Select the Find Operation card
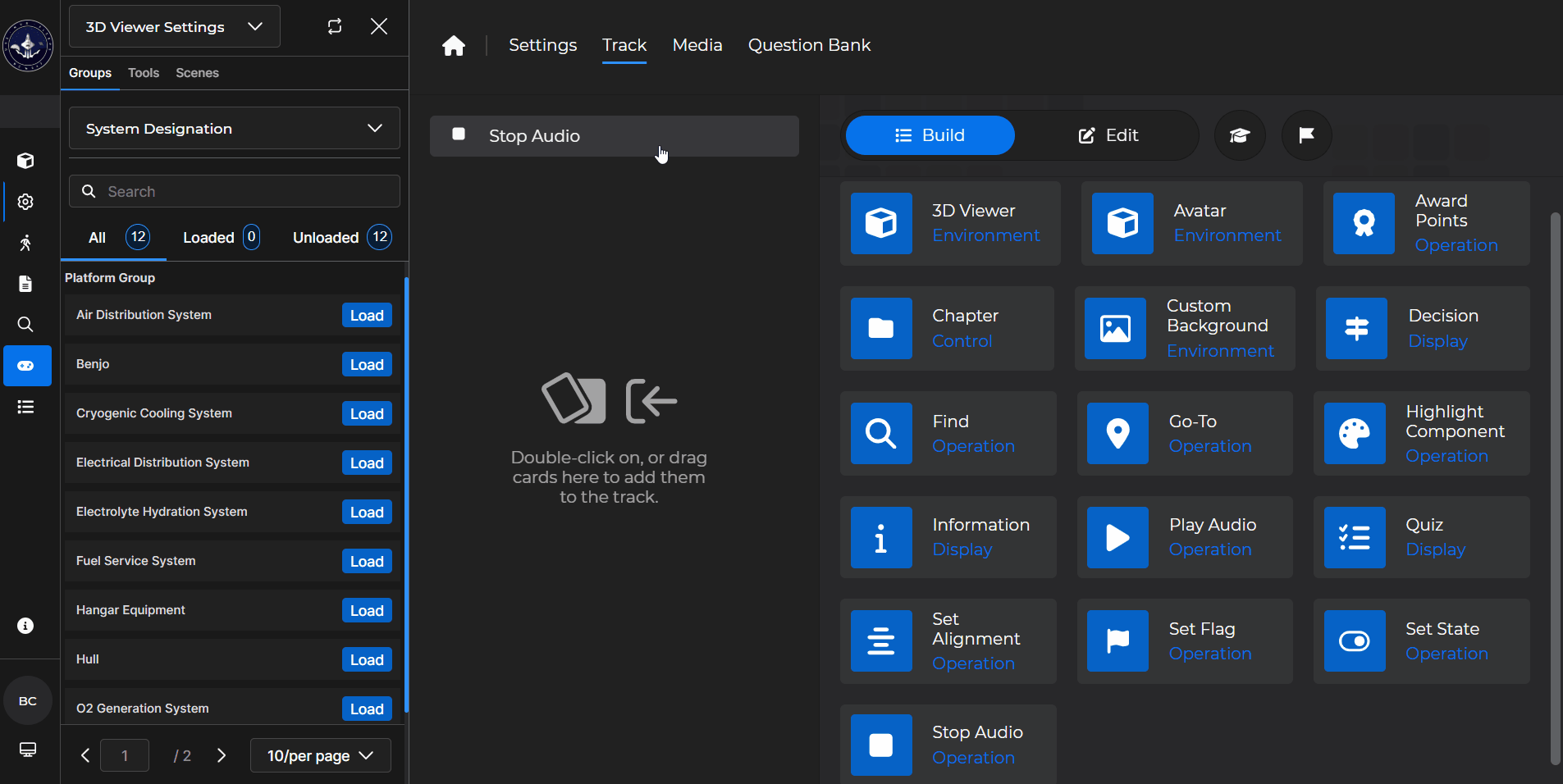 948,433
